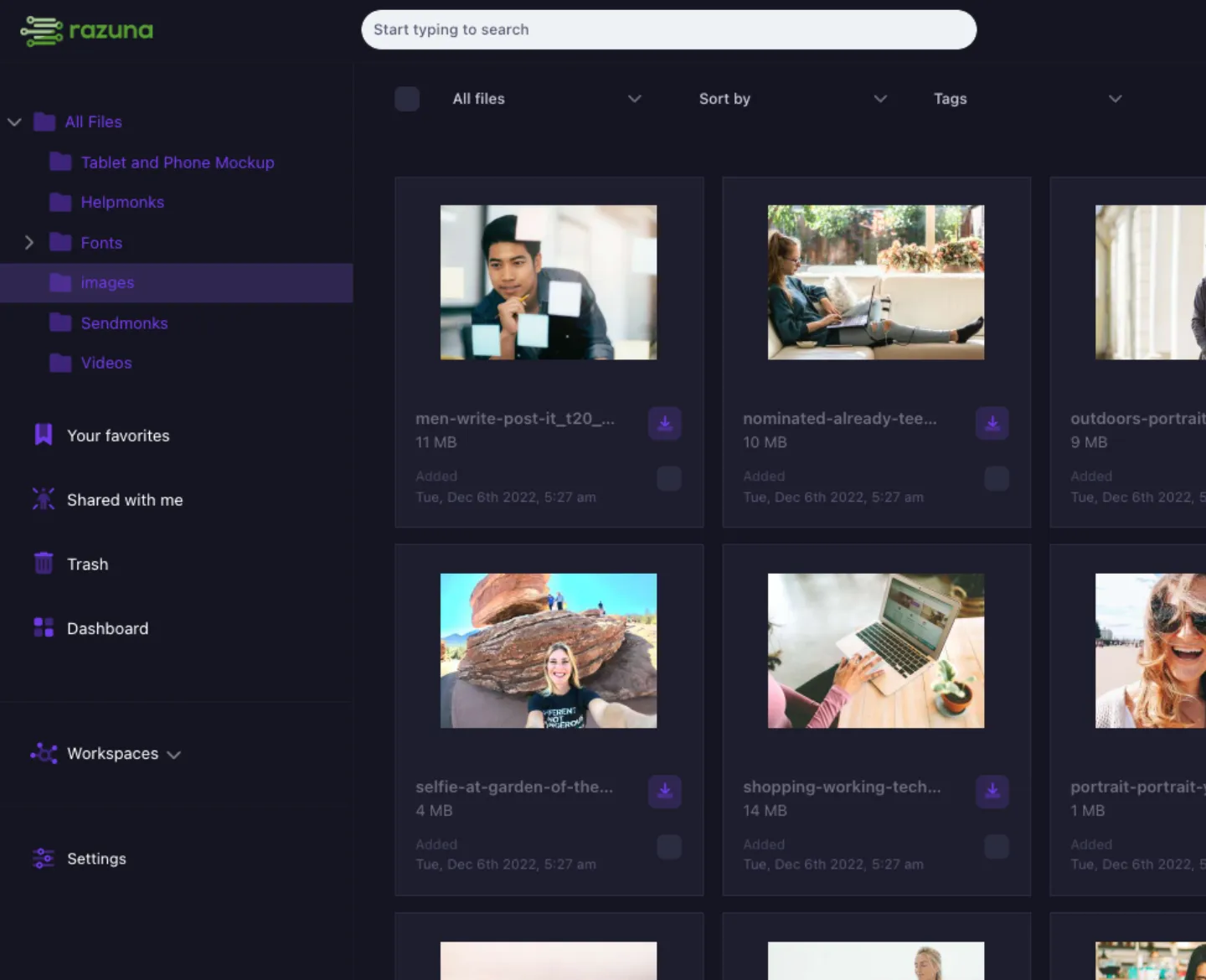Click the Fonts folder icon
This screenshot has width=1206, height=980.
click(60, 242)
